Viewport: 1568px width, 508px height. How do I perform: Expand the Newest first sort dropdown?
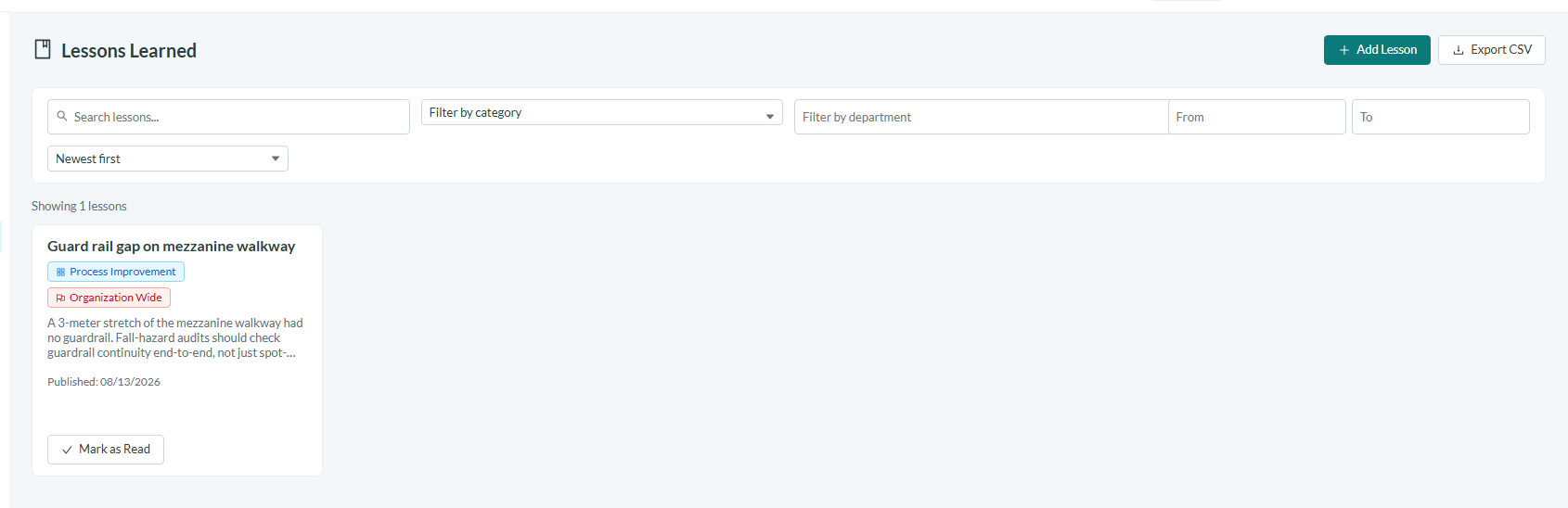(168, 159)
